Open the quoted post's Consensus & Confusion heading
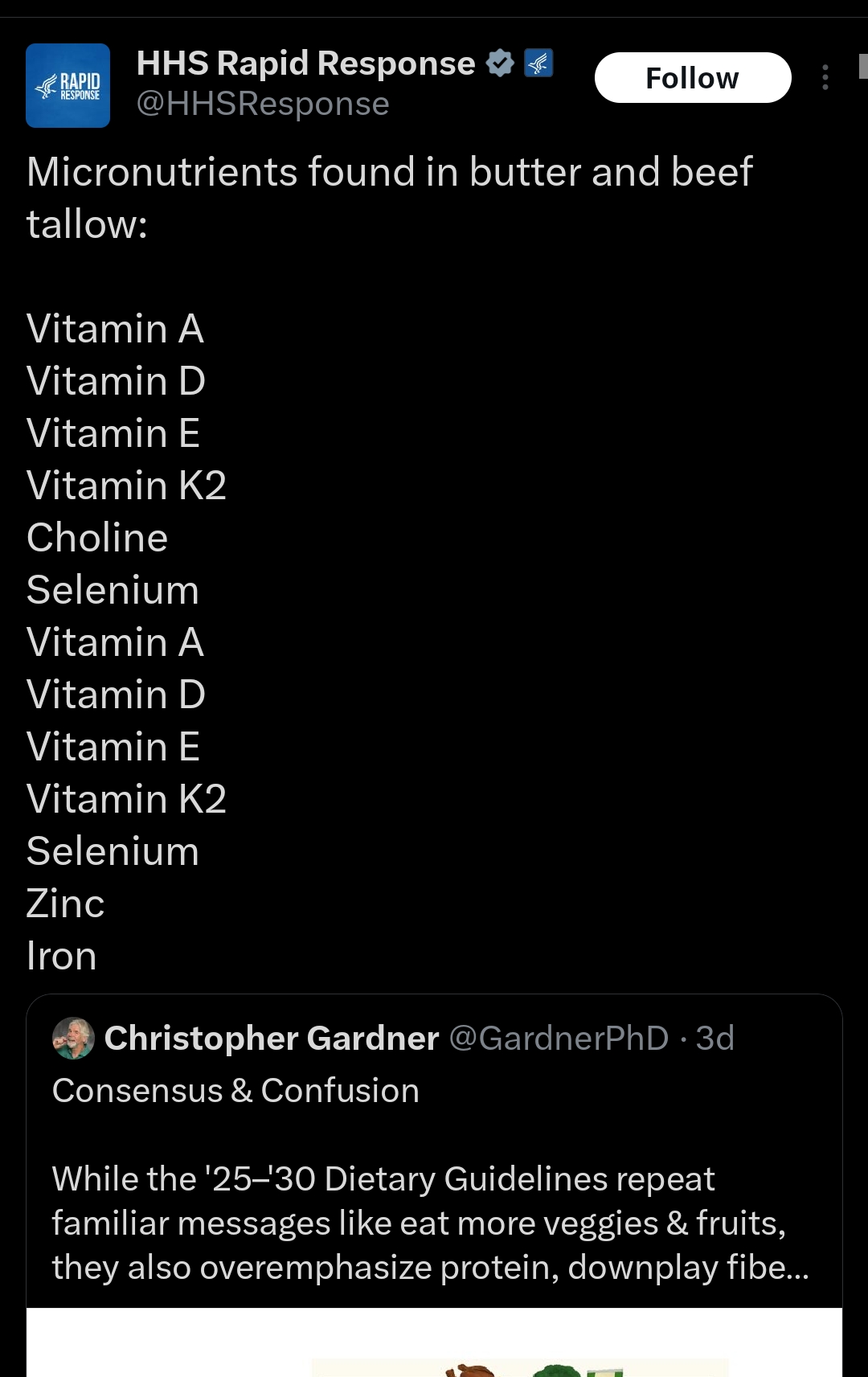Screen dimensions: 868x1377 click(235, 1091)
